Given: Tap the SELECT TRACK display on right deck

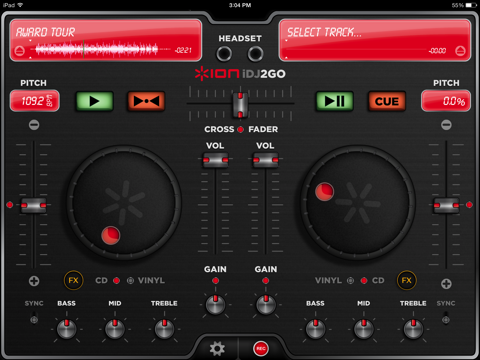Looking at the screenshot, I should 375,40.
